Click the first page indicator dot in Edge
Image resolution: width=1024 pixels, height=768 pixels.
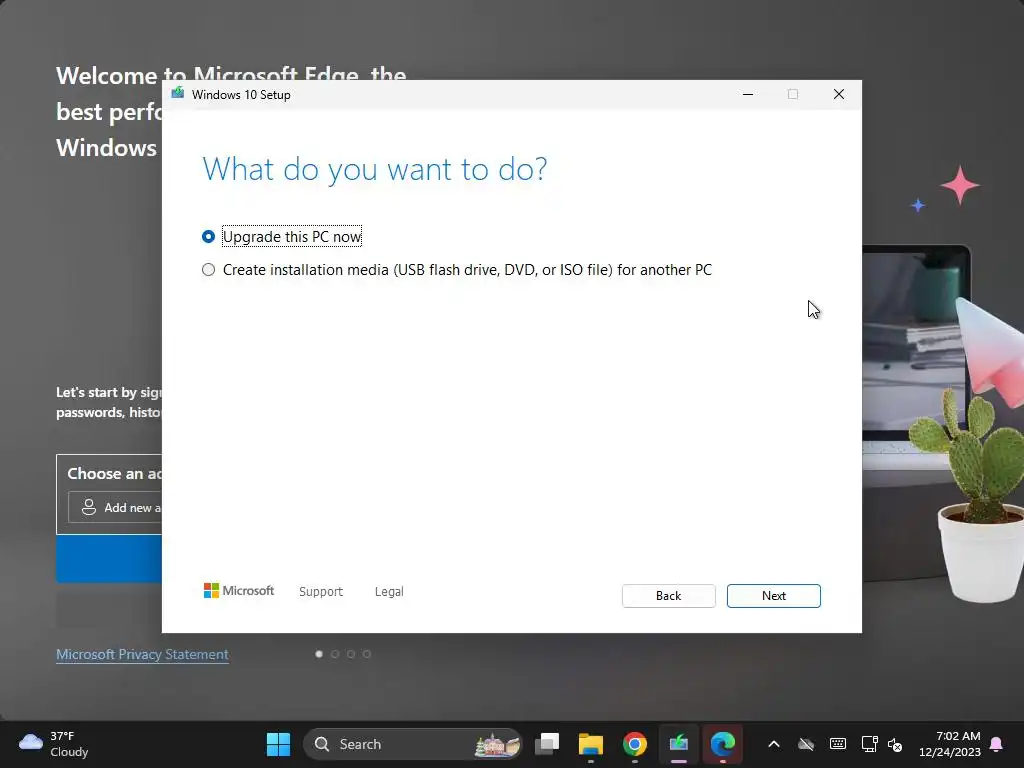click(319, 654)
